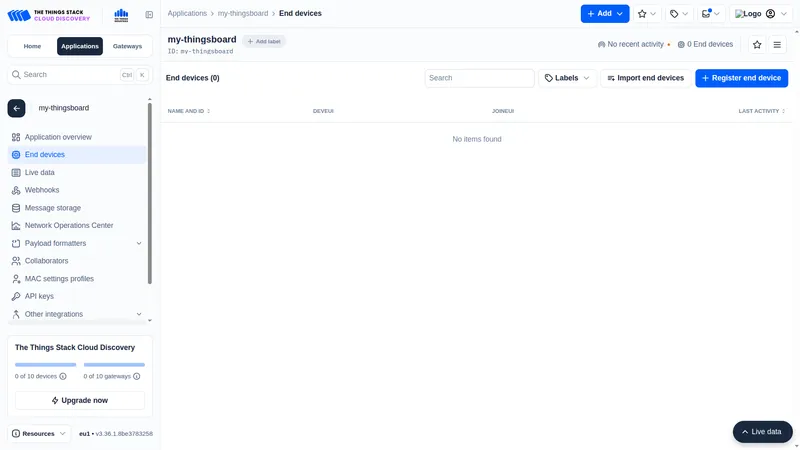Click the my-thingsboard breadcrumb link
Screen dimensions: 800x450
(243, 13)
